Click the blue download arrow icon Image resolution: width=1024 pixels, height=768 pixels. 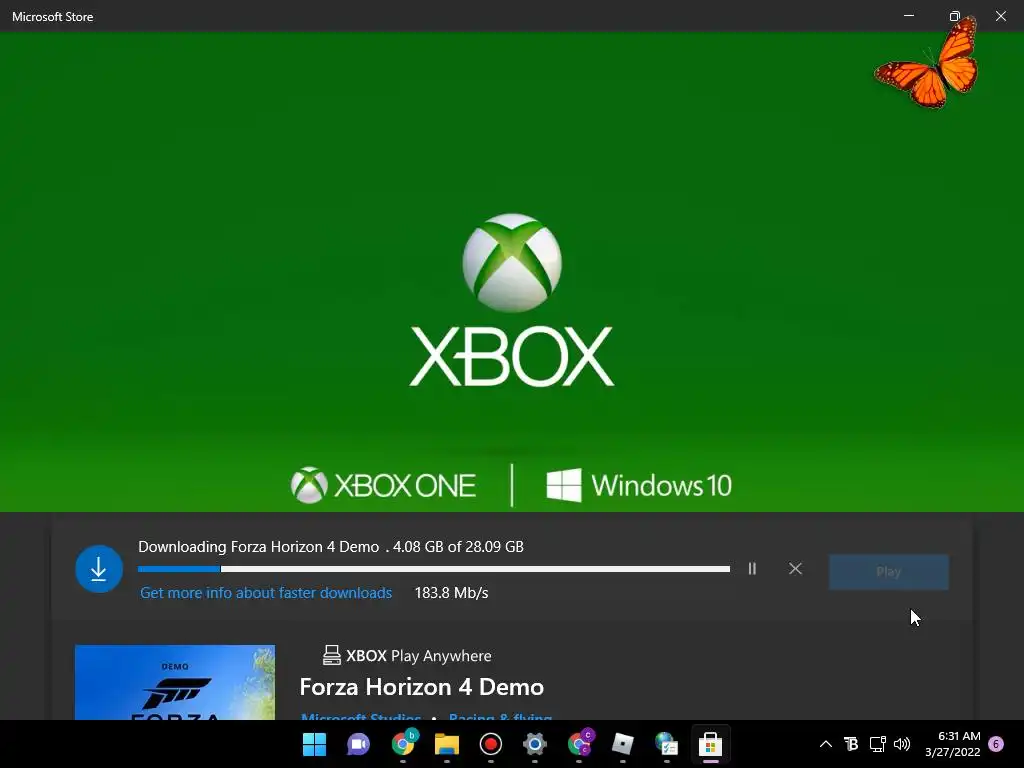[x=99, y=569]
